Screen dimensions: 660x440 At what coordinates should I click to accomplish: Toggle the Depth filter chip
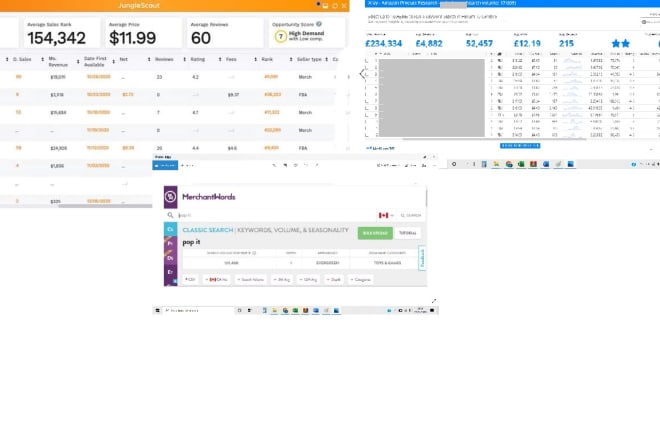(334, 279)
